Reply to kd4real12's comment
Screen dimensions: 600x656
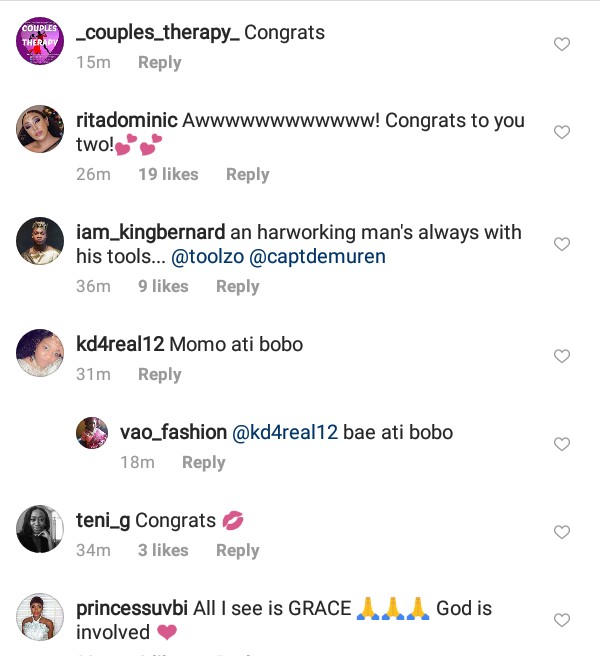pos(159,374)
